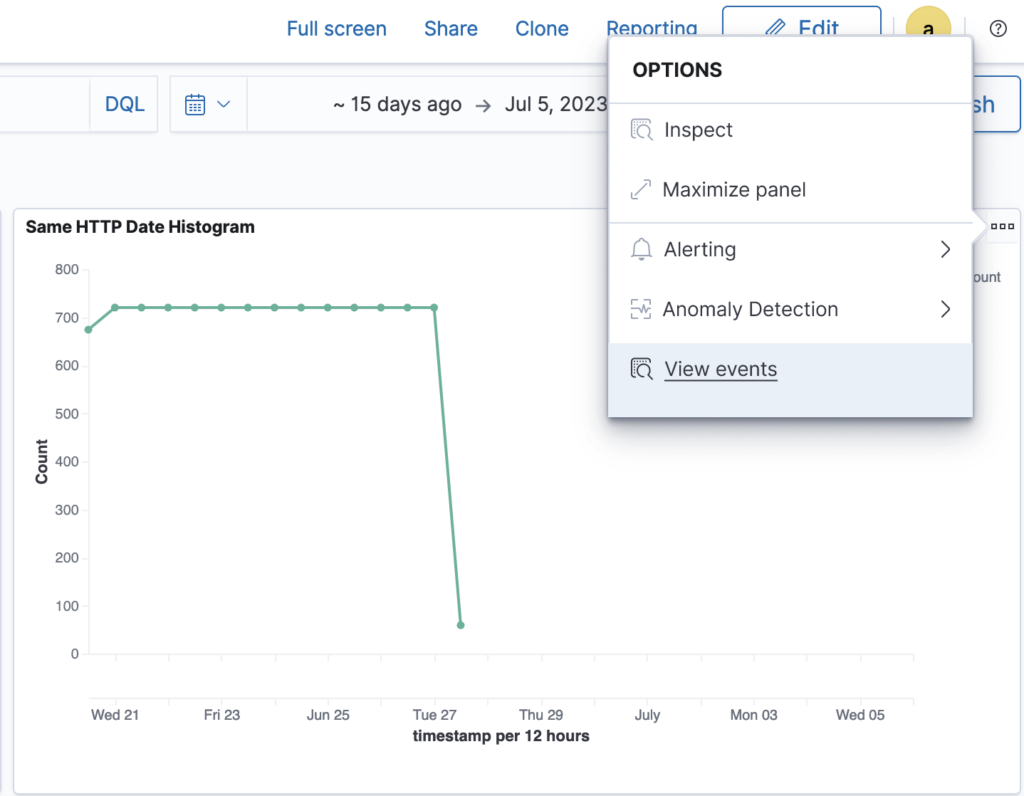This screenshot has width=1024, height=796.
Task: Expand Anomaly Detection chevron arrow
Action: 945,309
